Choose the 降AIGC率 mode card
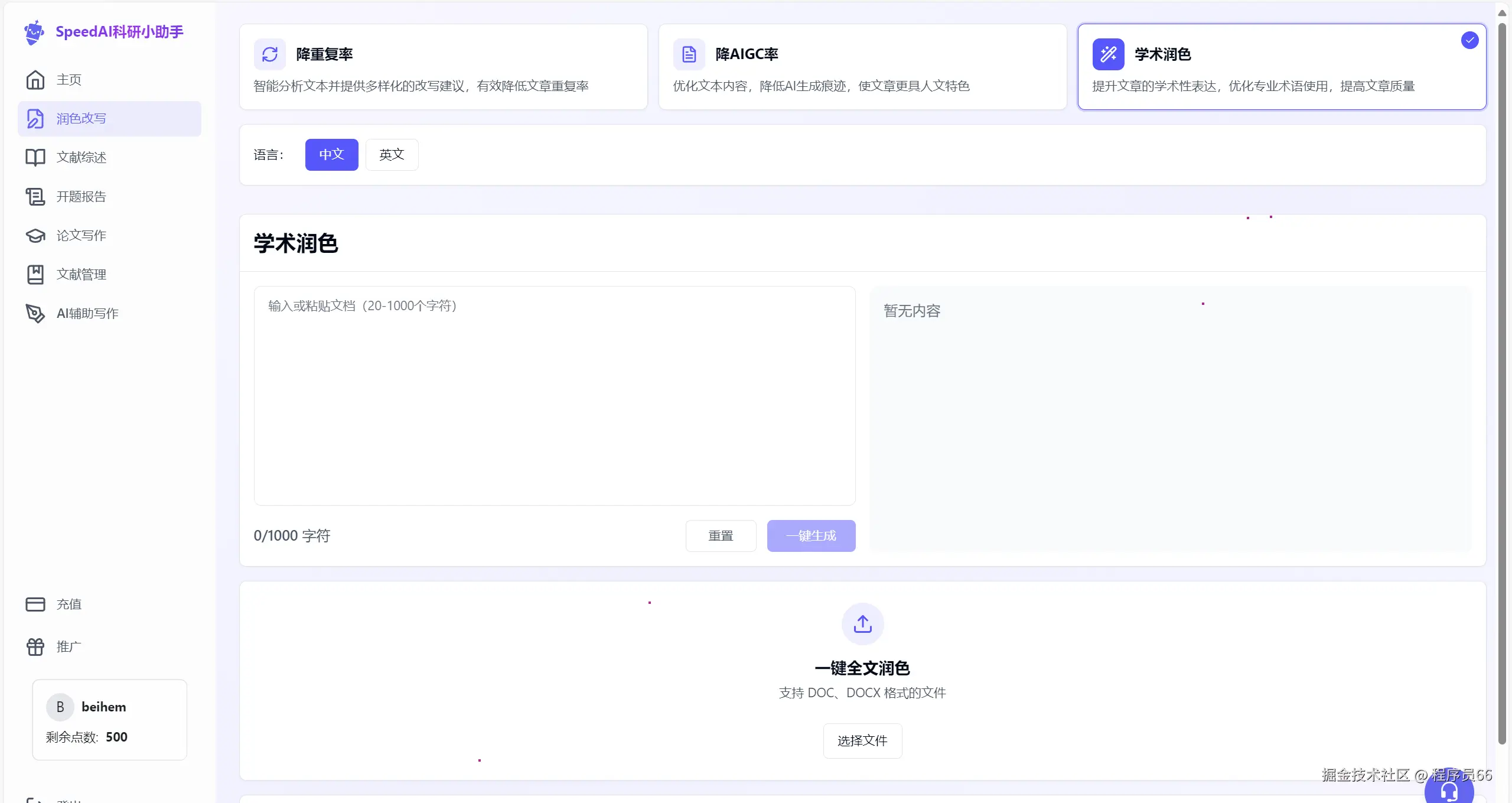 click(x=862, y=67)
